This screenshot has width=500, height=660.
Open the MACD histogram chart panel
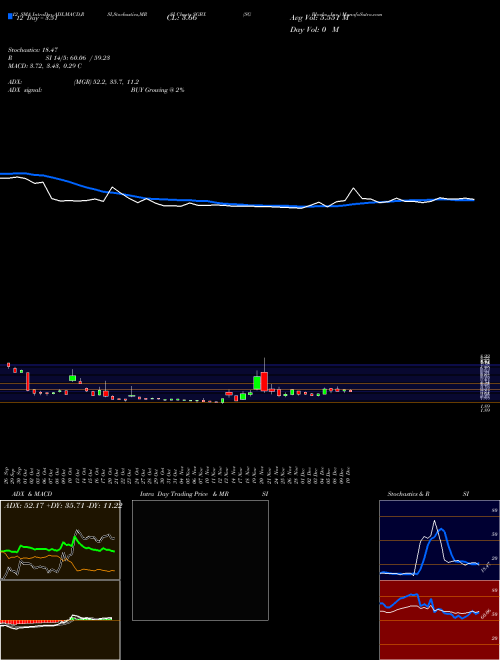point(60,620)
